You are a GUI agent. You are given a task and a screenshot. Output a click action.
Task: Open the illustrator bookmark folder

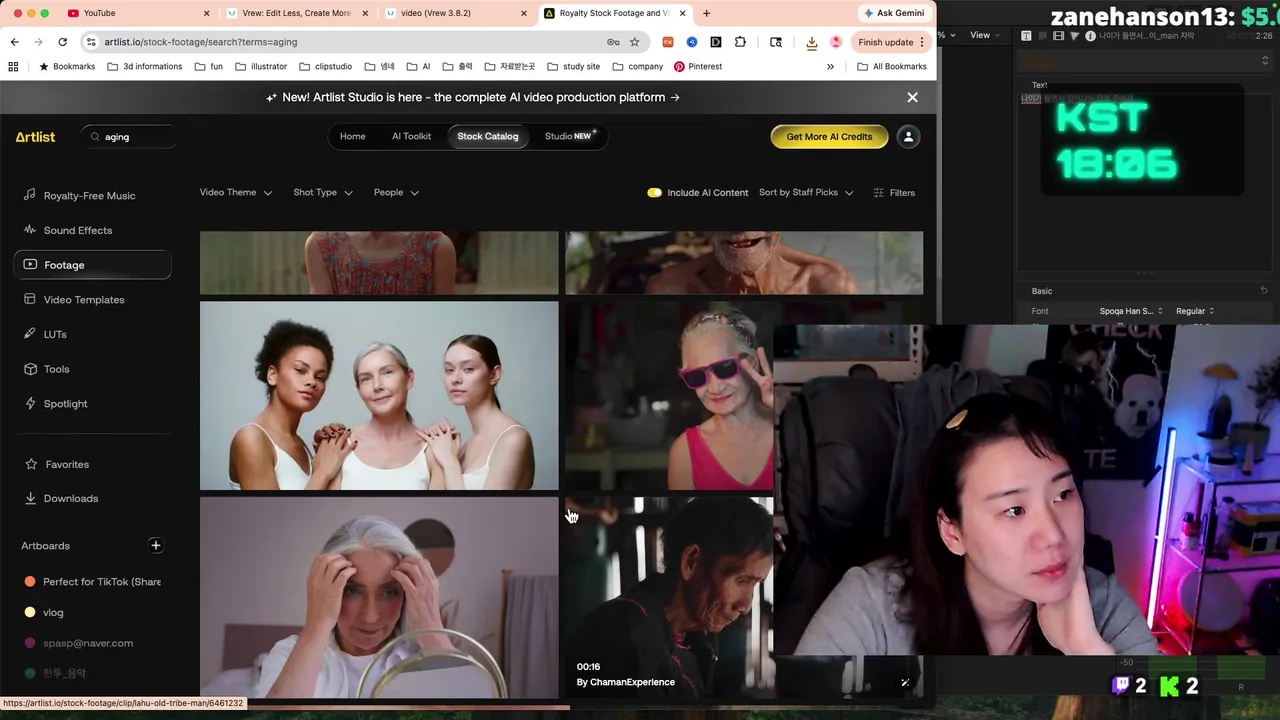261,67
